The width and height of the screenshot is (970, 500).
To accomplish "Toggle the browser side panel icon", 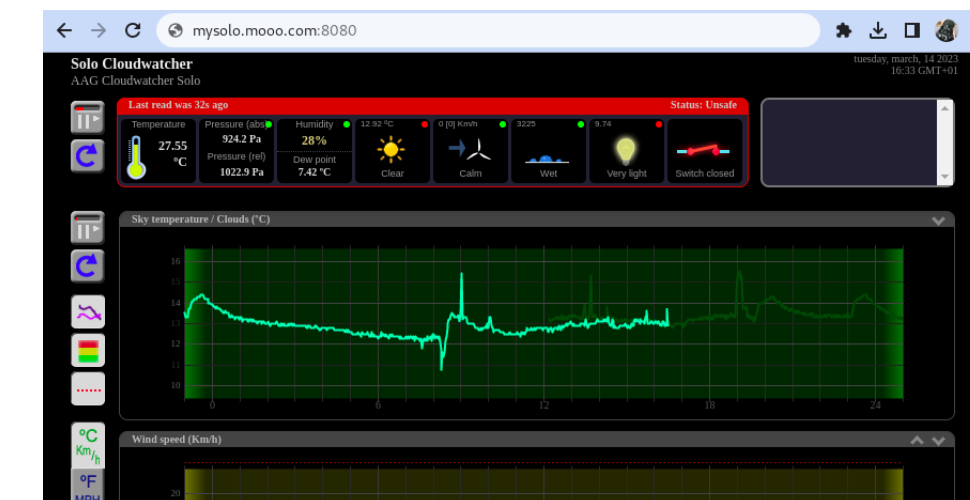I will click(x=912, y=30).
